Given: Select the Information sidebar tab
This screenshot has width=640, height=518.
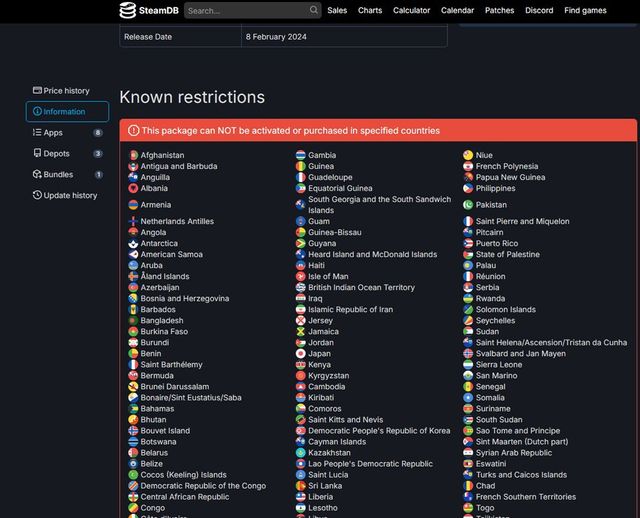Looking at the screenshot, I should [66, 112].
